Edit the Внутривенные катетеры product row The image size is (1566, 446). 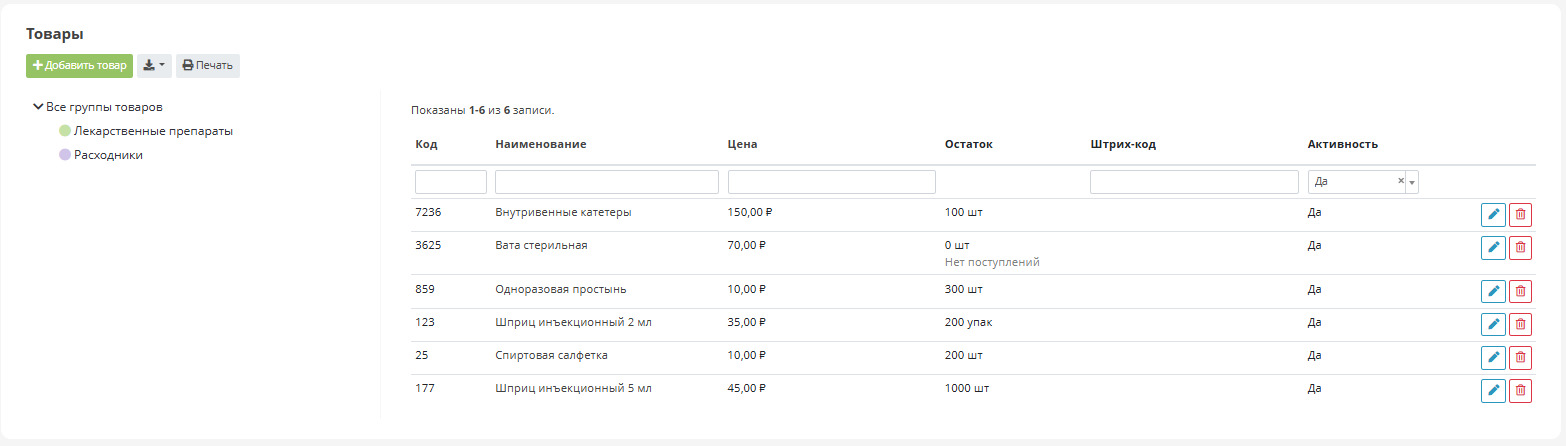(x=1493, y=214)
